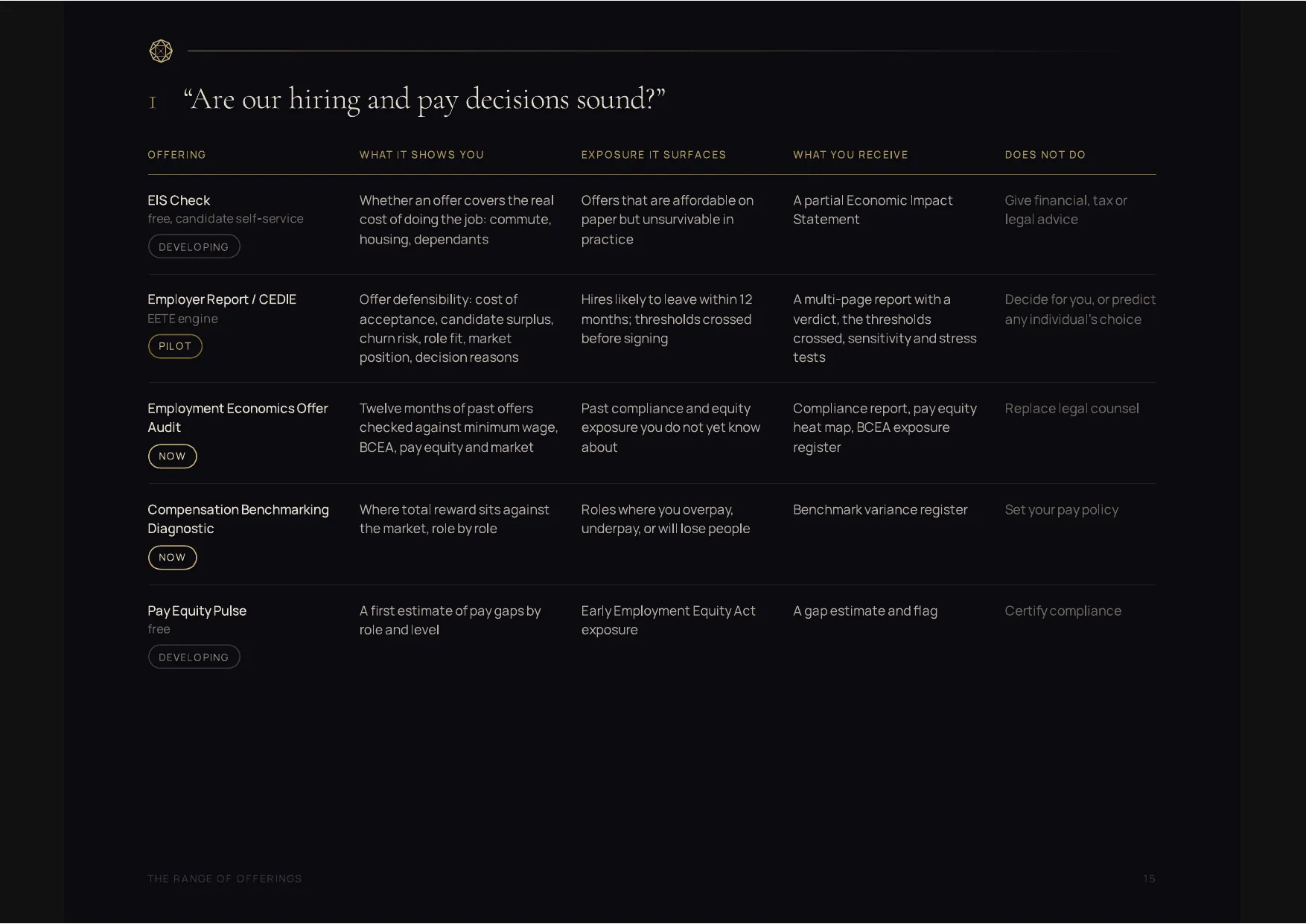Click the EIS Check offering title
This screenshot has width=1306, height=924.
(179, 200)
